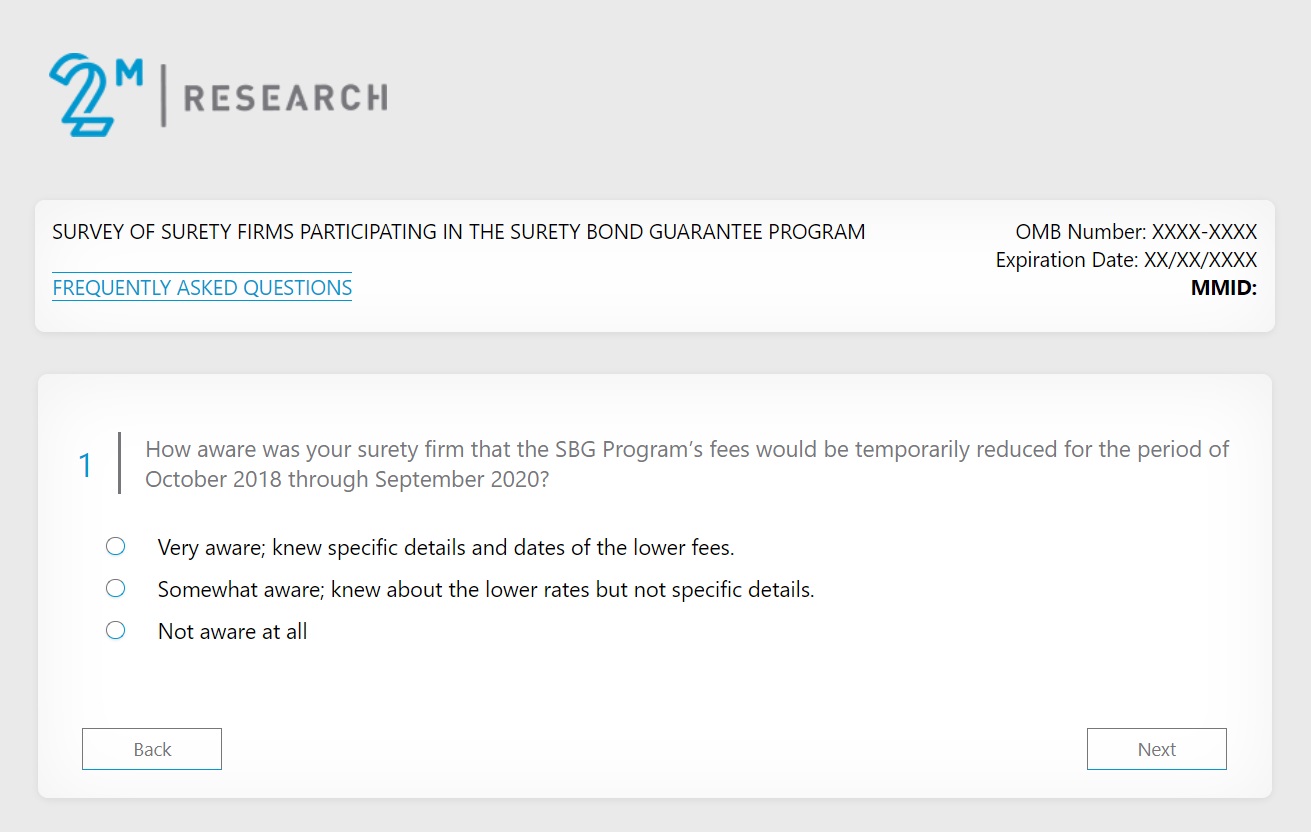The image size is (1311, 832).
Task: Click the 'knew specific details and dates' answer text
Action: pos(446,548)
